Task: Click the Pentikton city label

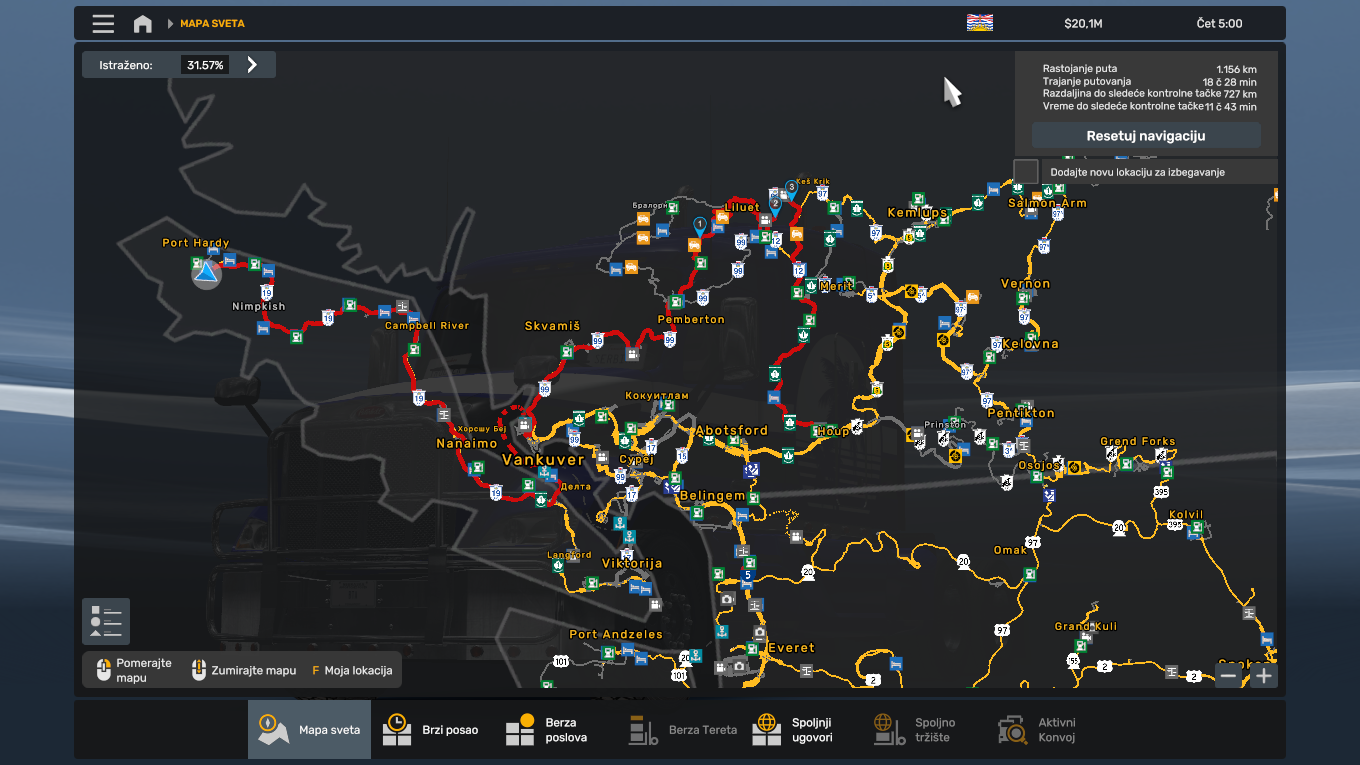Action: (x=1021, y=413)
